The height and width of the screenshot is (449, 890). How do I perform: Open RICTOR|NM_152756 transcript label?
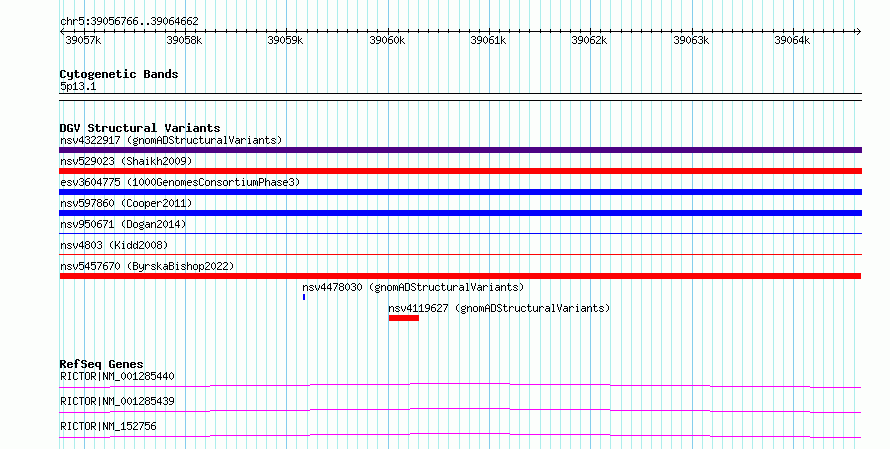pos(108,426)
